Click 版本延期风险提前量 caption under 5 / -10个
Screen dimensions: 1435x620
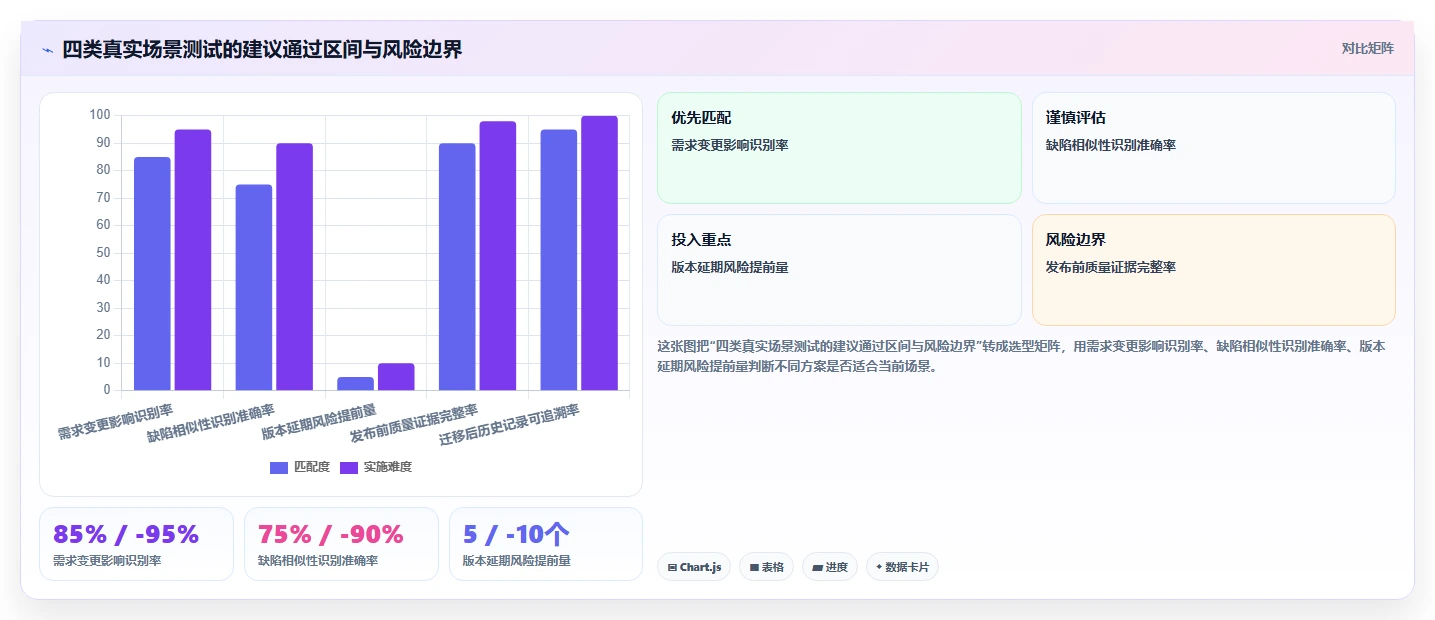[517, 561]
